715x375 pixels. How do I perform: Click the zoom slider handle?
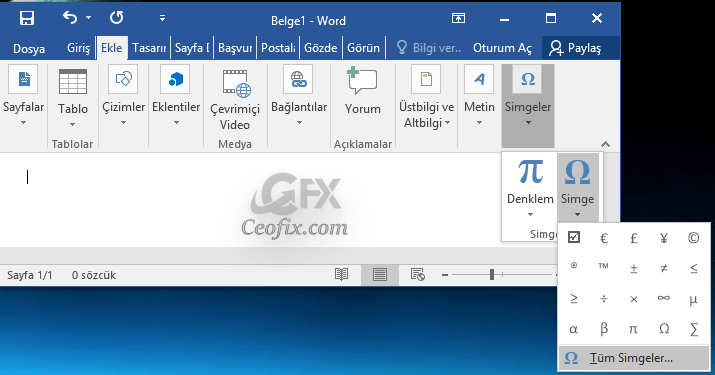point(492,274)
